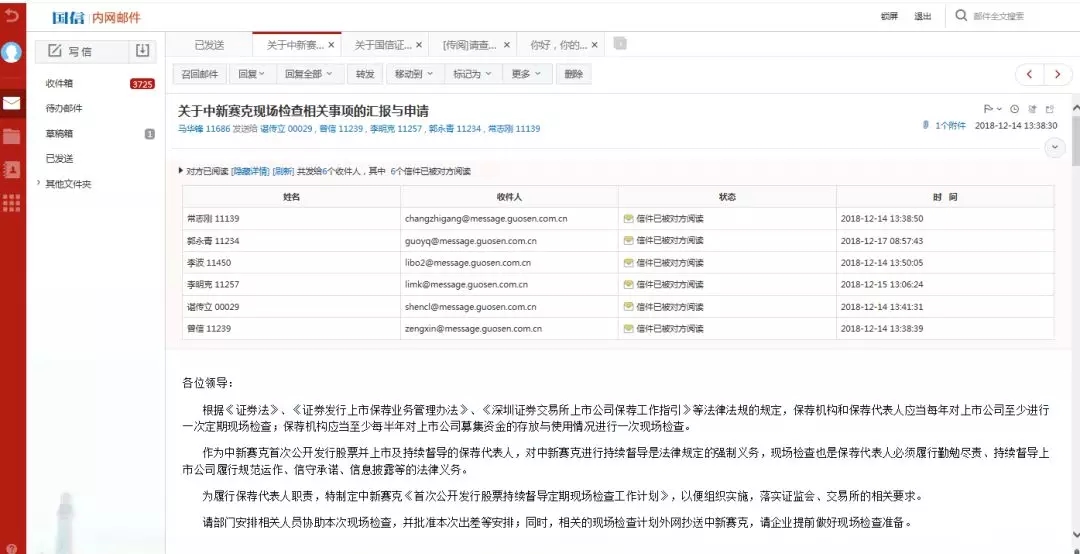1080x554 pixels.
Task: Click the 写信 compose button
Action: click(82, 51)
